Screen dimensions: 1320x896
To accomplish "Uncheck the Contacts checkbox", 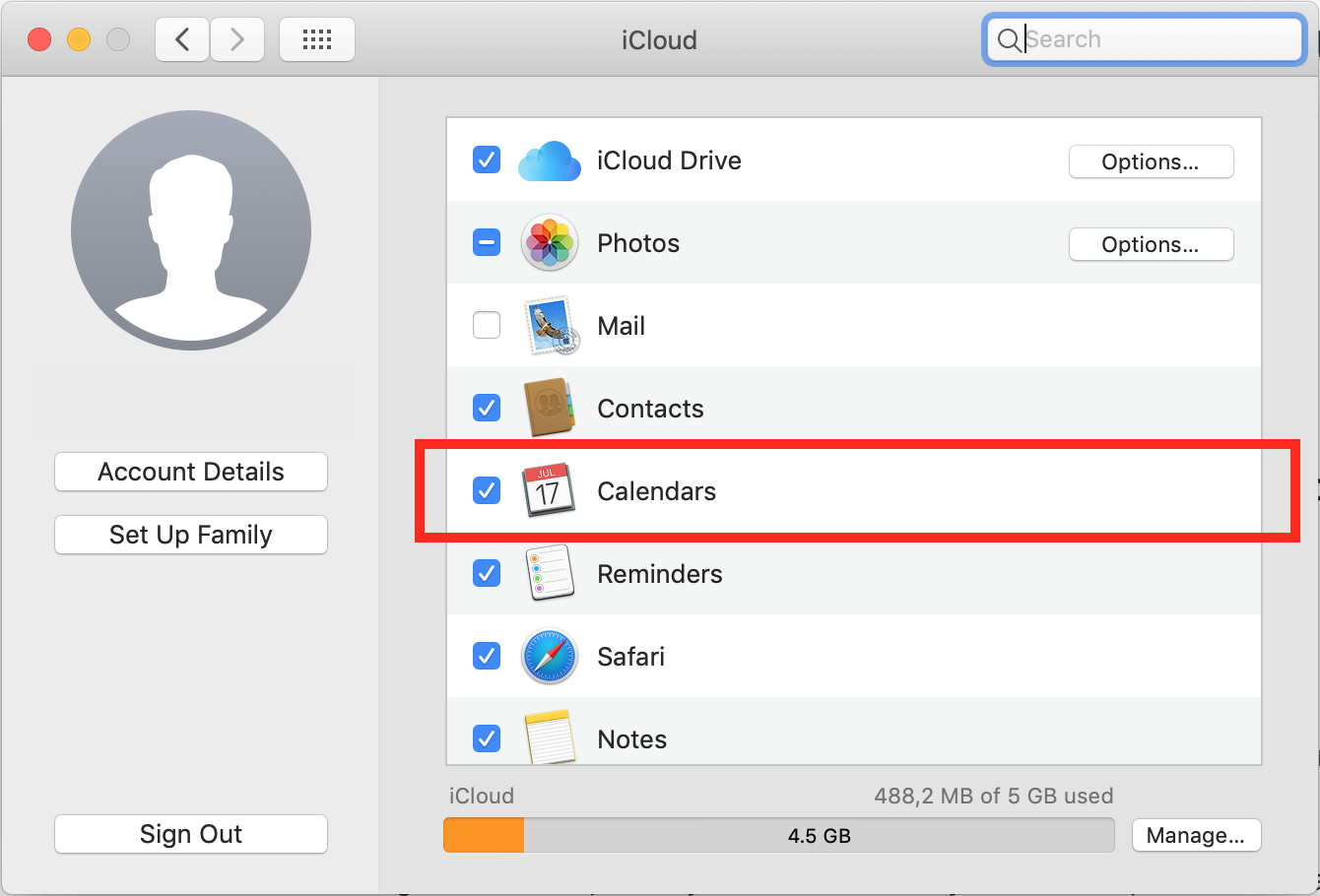I will 487,408.
